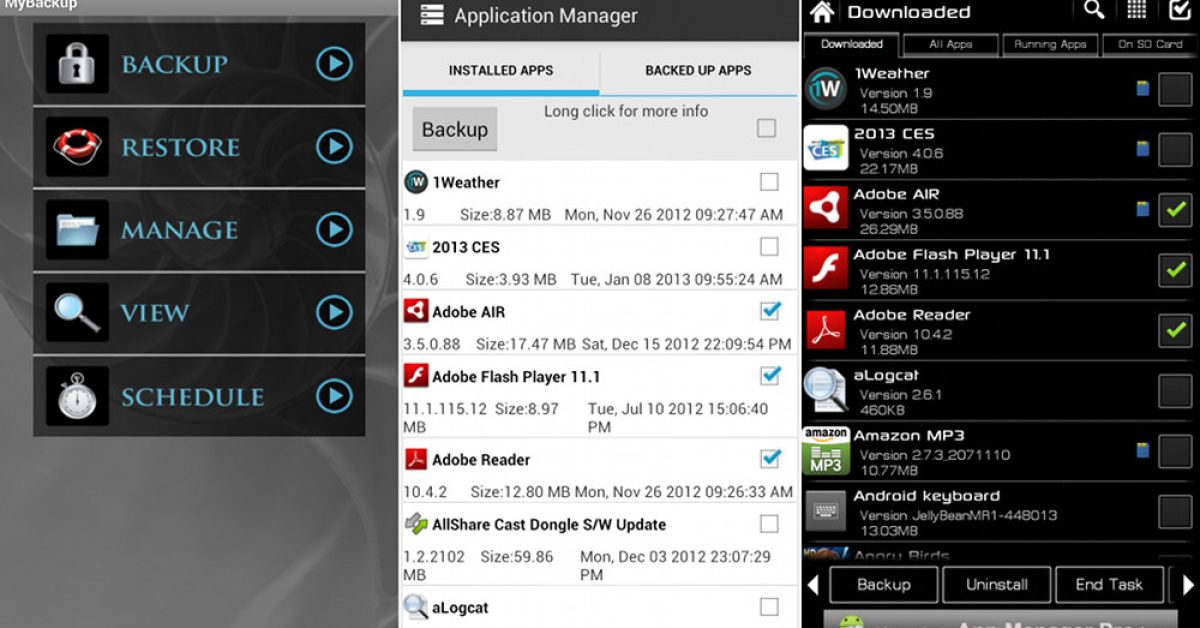This screenshot has height=628, width=1200.
Task: Click the magnifying glass View icon
Action: pos(77,313)
